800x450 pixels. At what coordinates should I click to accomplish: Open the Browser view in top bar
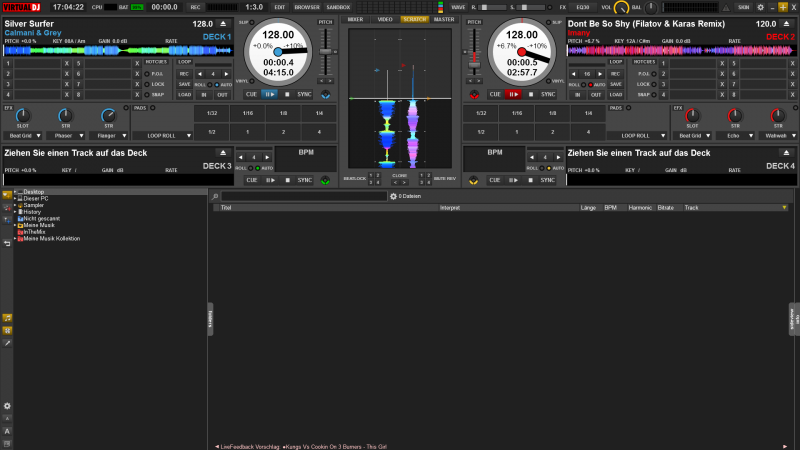pyautogui.click(x=307, y=8)
